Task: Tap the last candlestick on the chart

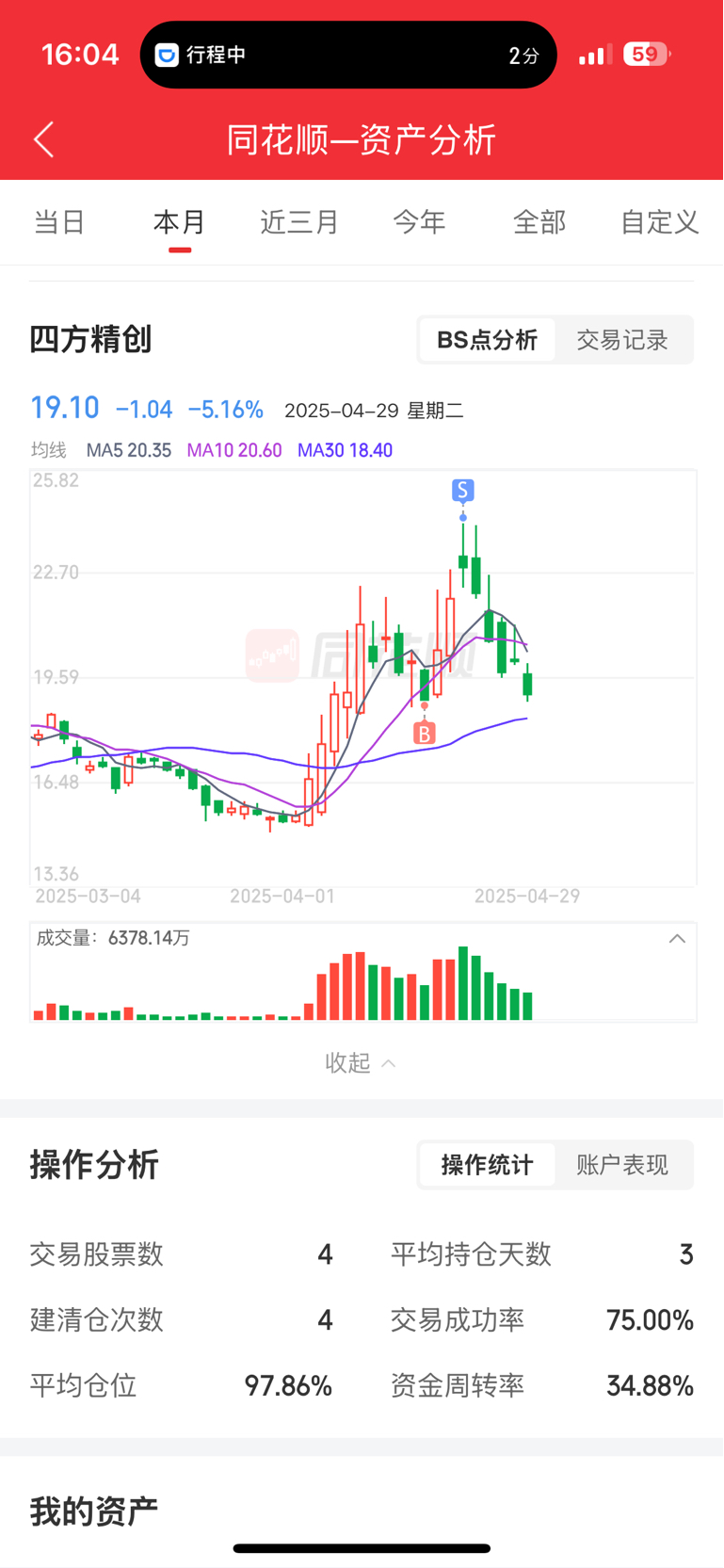Action: click(x=528, y=683)
